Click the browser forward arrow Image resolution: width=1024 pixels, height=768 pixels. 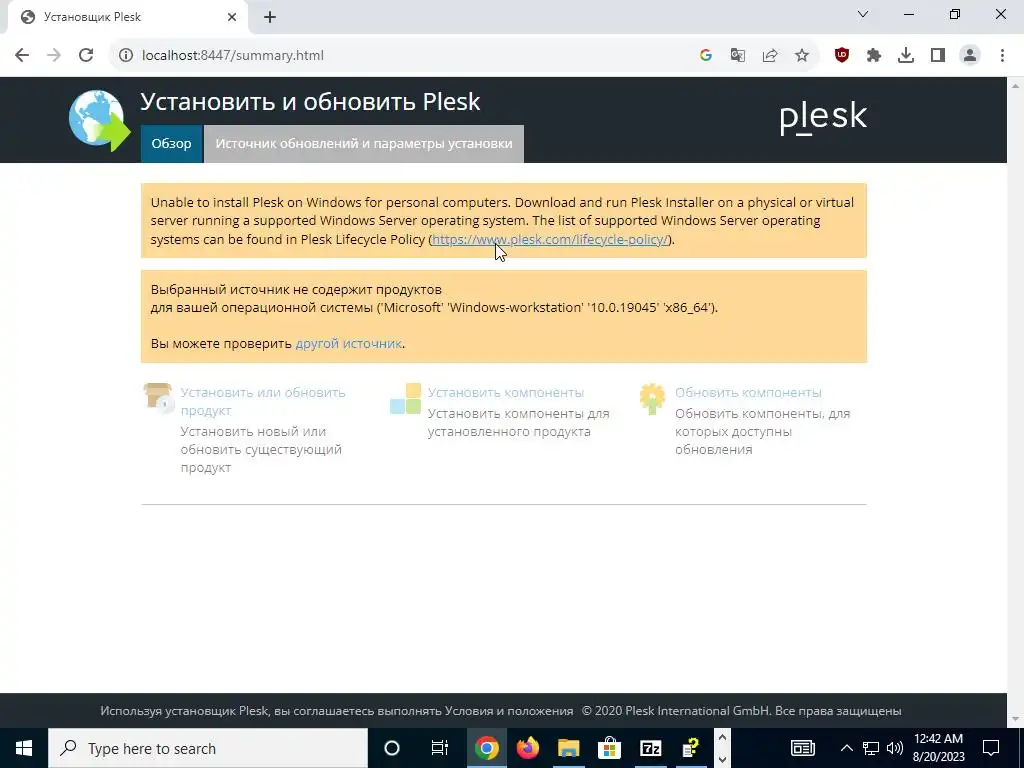(x=54, y=56)
